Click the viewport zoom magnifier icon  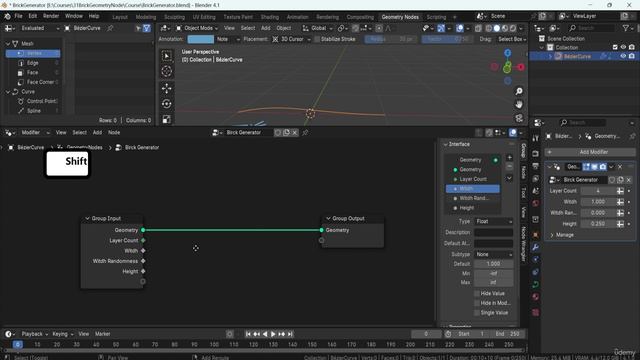(x=519, y=91)
